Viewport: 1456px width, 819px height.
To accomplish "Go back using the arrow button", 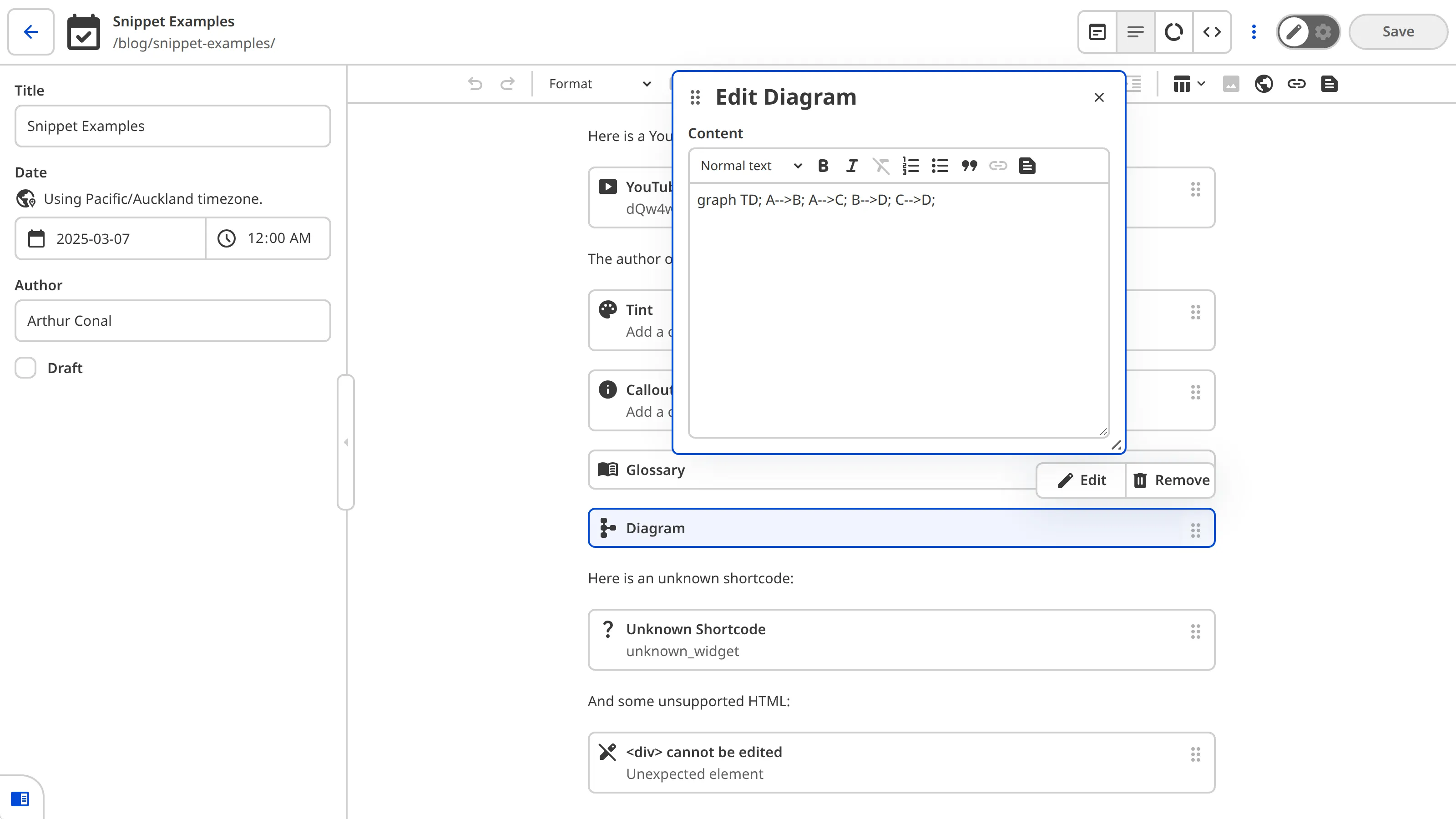I will 31,32.
